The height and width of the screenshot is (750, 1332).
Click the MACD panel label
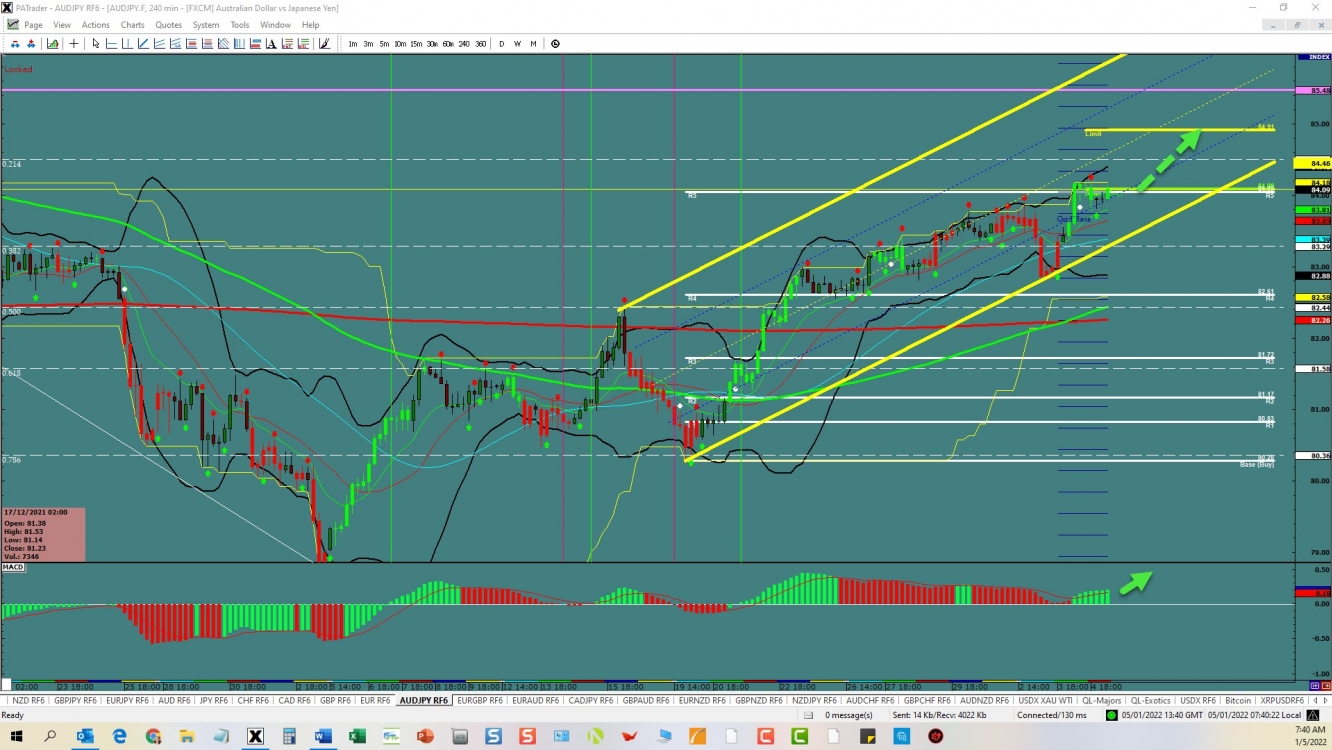pyautogui.click(x=13, y=567)
